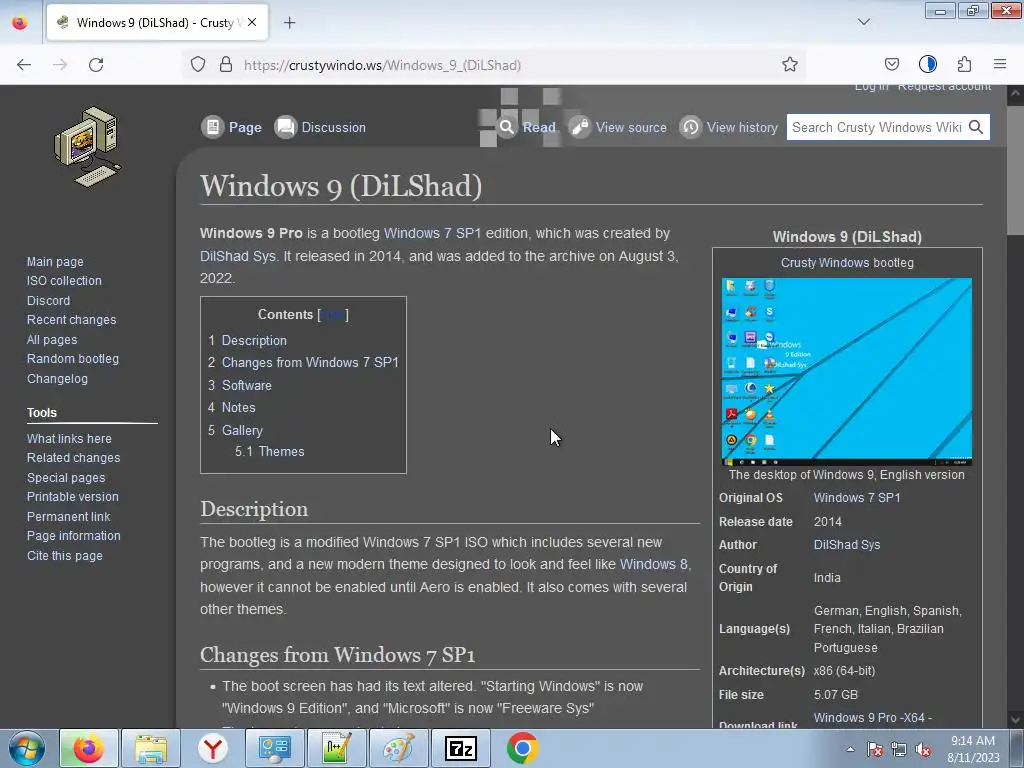Click the scrollbar down arrow
This screenshot has height=768, width=1024.
[1016, 720]
